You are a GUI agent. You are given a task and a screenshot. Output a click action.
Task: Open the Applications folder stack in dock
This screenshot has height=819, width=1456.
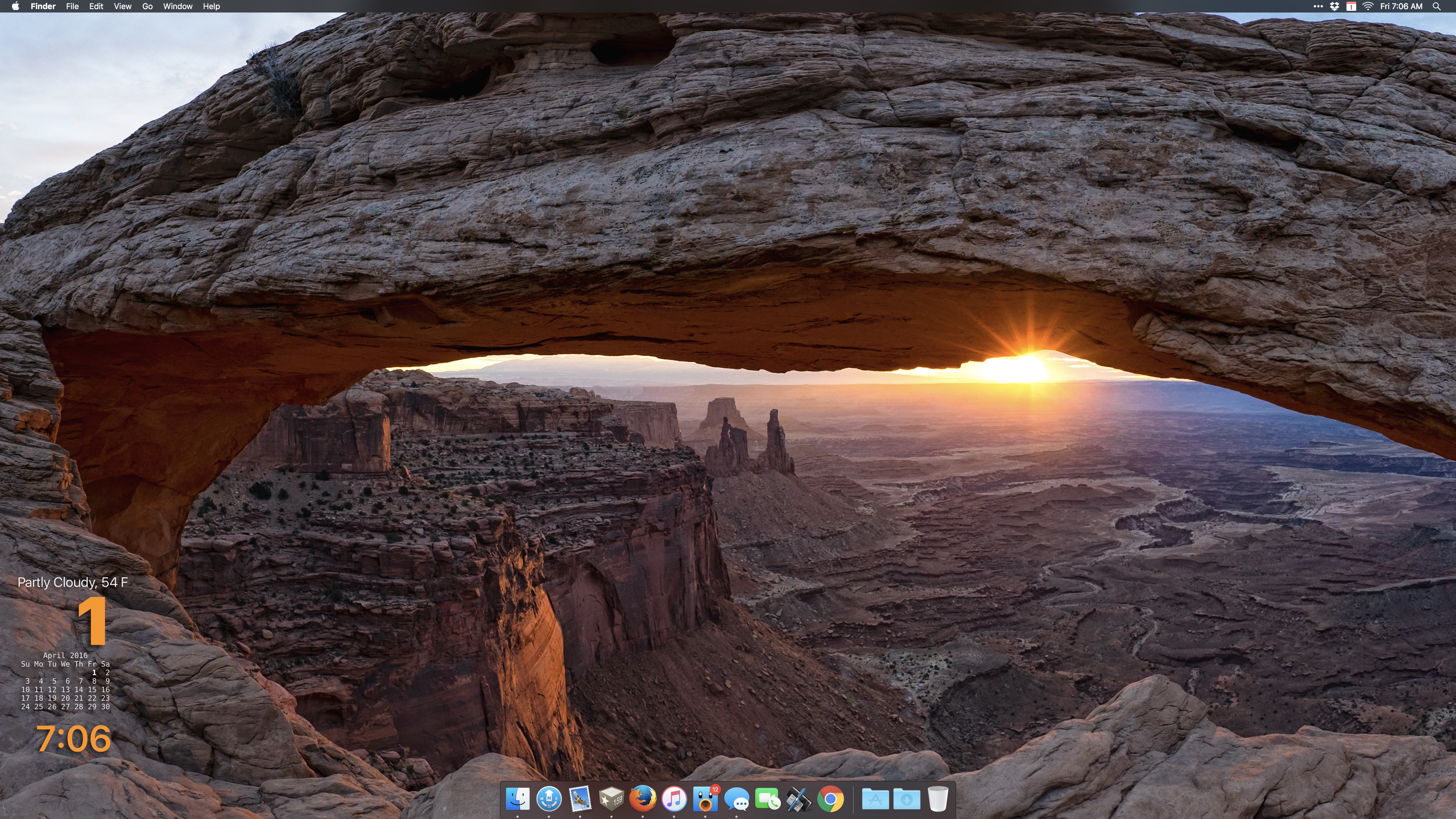pos(875,799)
